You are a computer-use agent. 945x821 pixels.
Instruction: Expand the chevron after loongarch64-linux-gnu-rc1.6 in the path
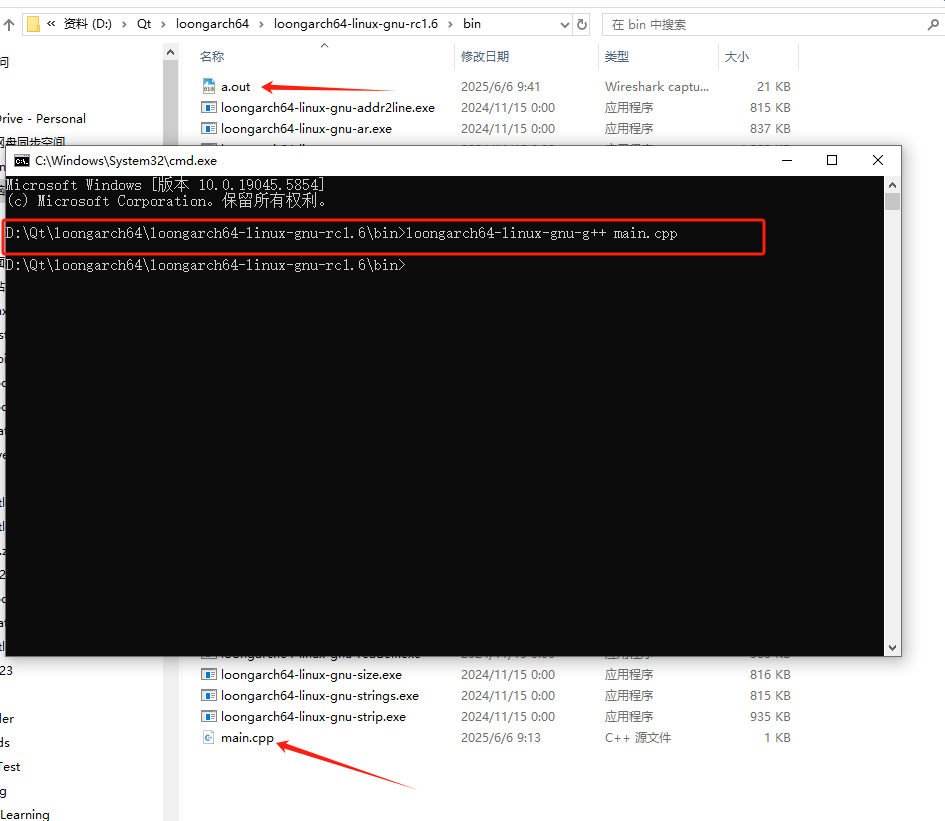(450, 24)
